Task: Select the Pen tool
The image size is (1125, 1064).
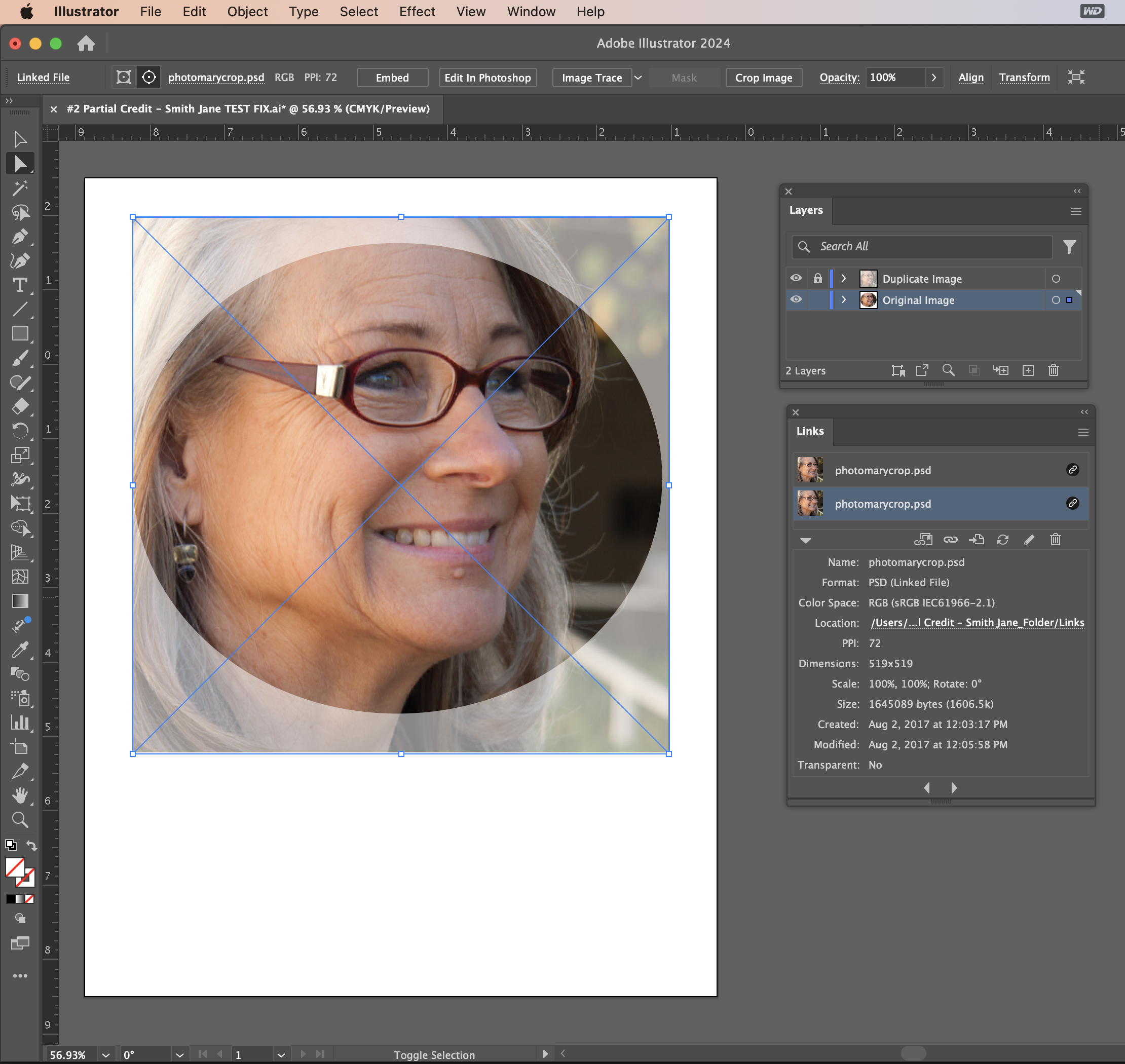Action: pyautogui.click(x=20, y=237)
